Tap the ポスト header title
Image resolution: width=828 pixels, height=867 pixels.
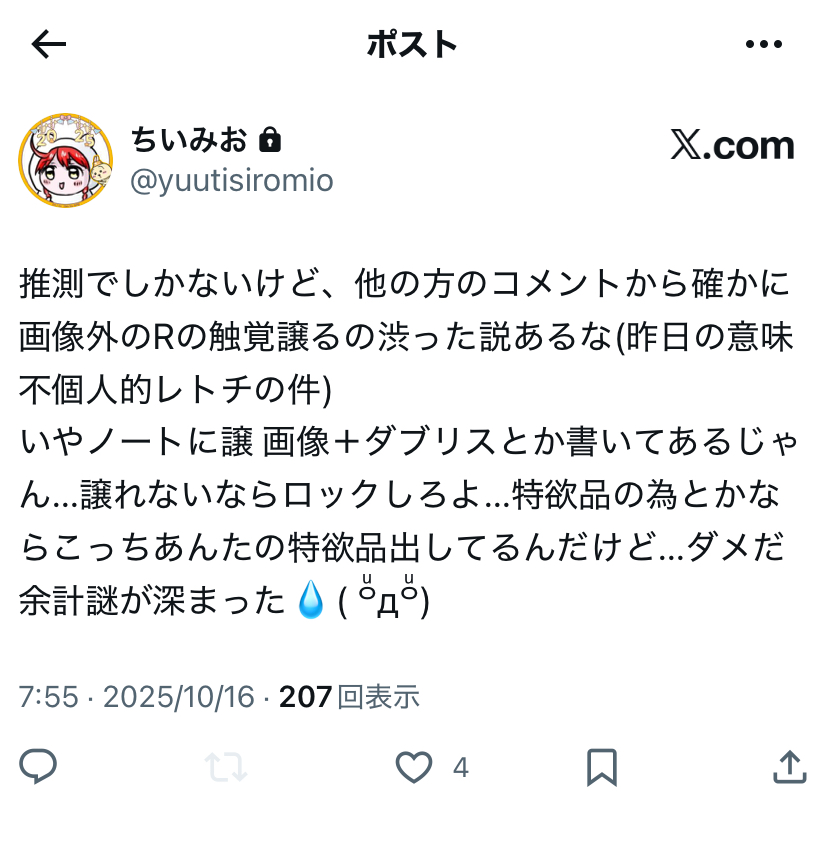click(412, 44)
